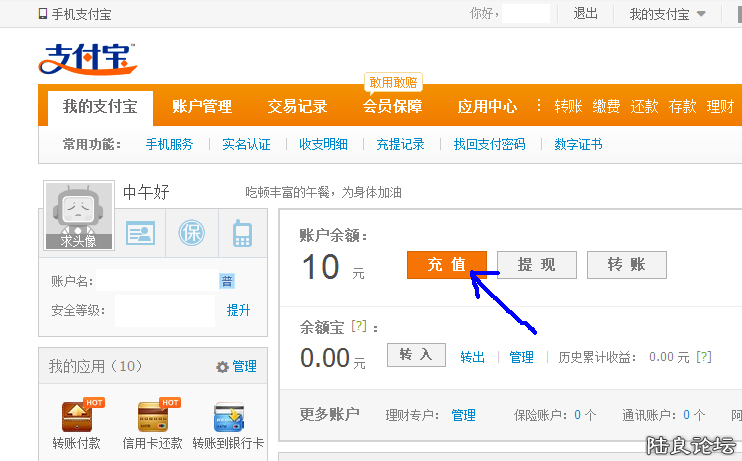Click the help icon next to 余额宝

(359, 327)
